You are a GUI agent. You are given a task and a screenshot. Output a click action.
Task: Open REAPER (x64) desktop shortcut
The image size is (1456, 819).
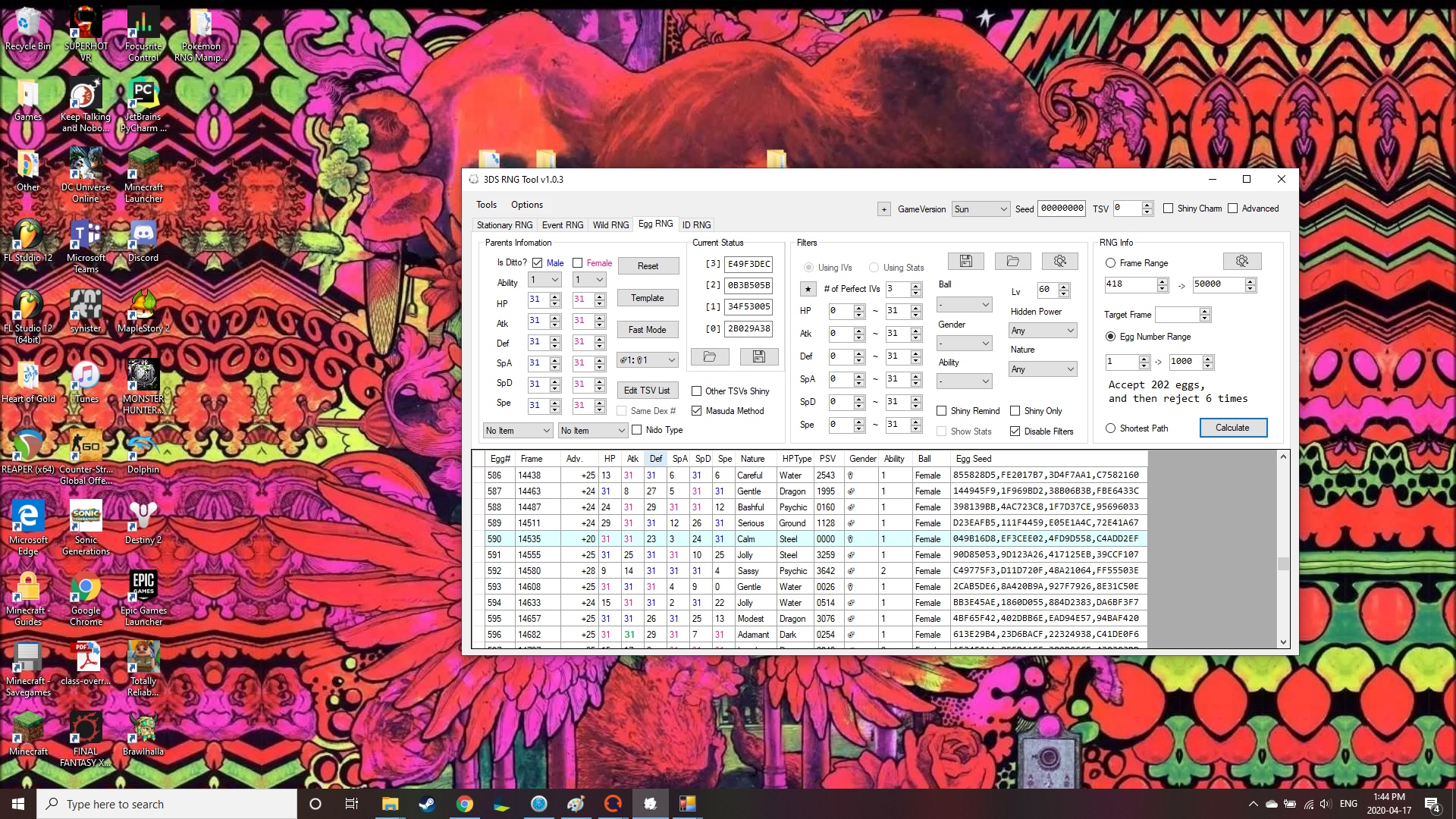coord(28,453)
